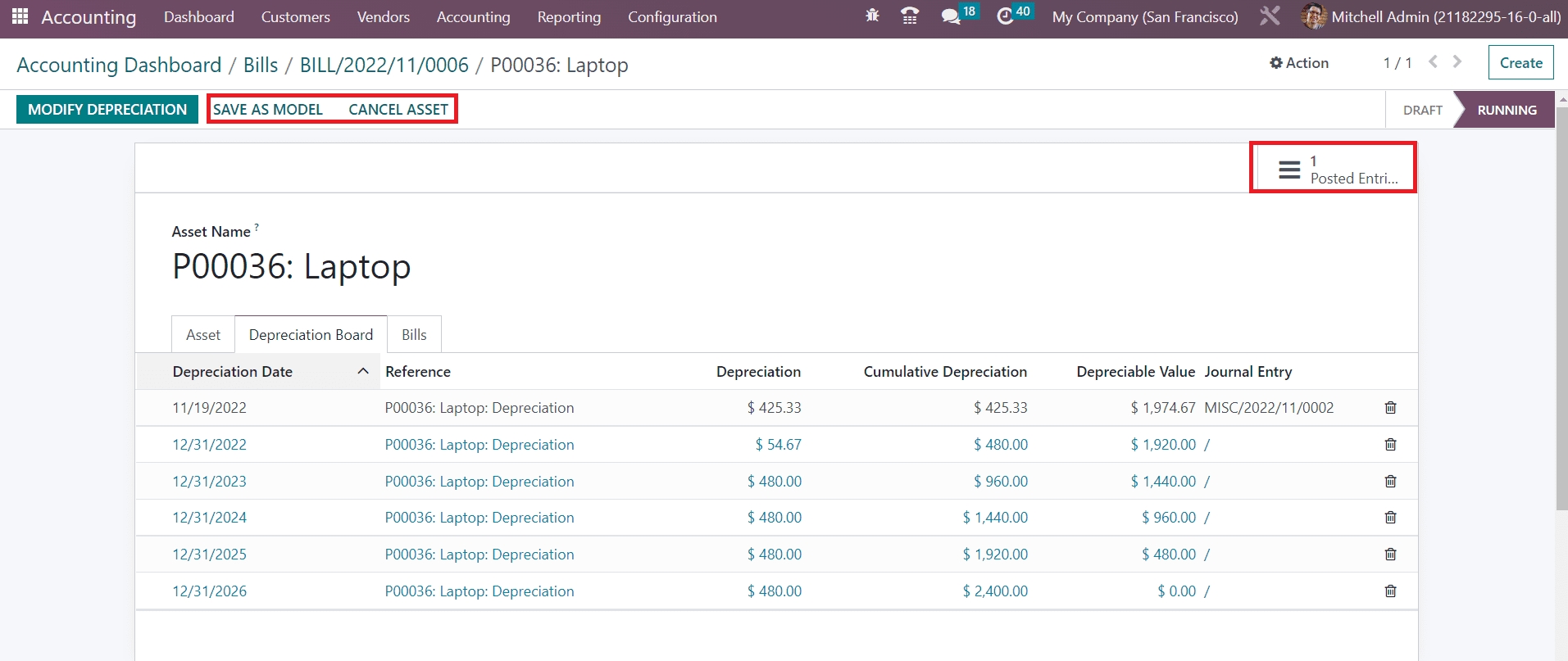1568x661 pixels.
Task: Click Modify Depreciation button
Action: tap(107, 110)
